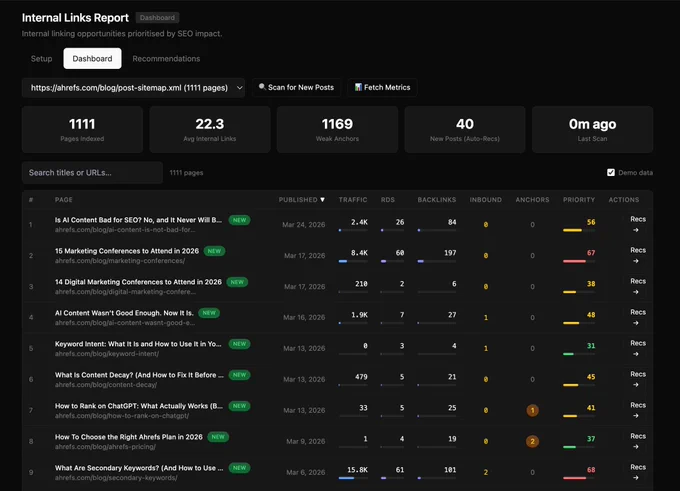Viewport: 680px width, 491px height.
Task: Open 'Keyword Intent: What It Is' title
Action: coord(138,344)
